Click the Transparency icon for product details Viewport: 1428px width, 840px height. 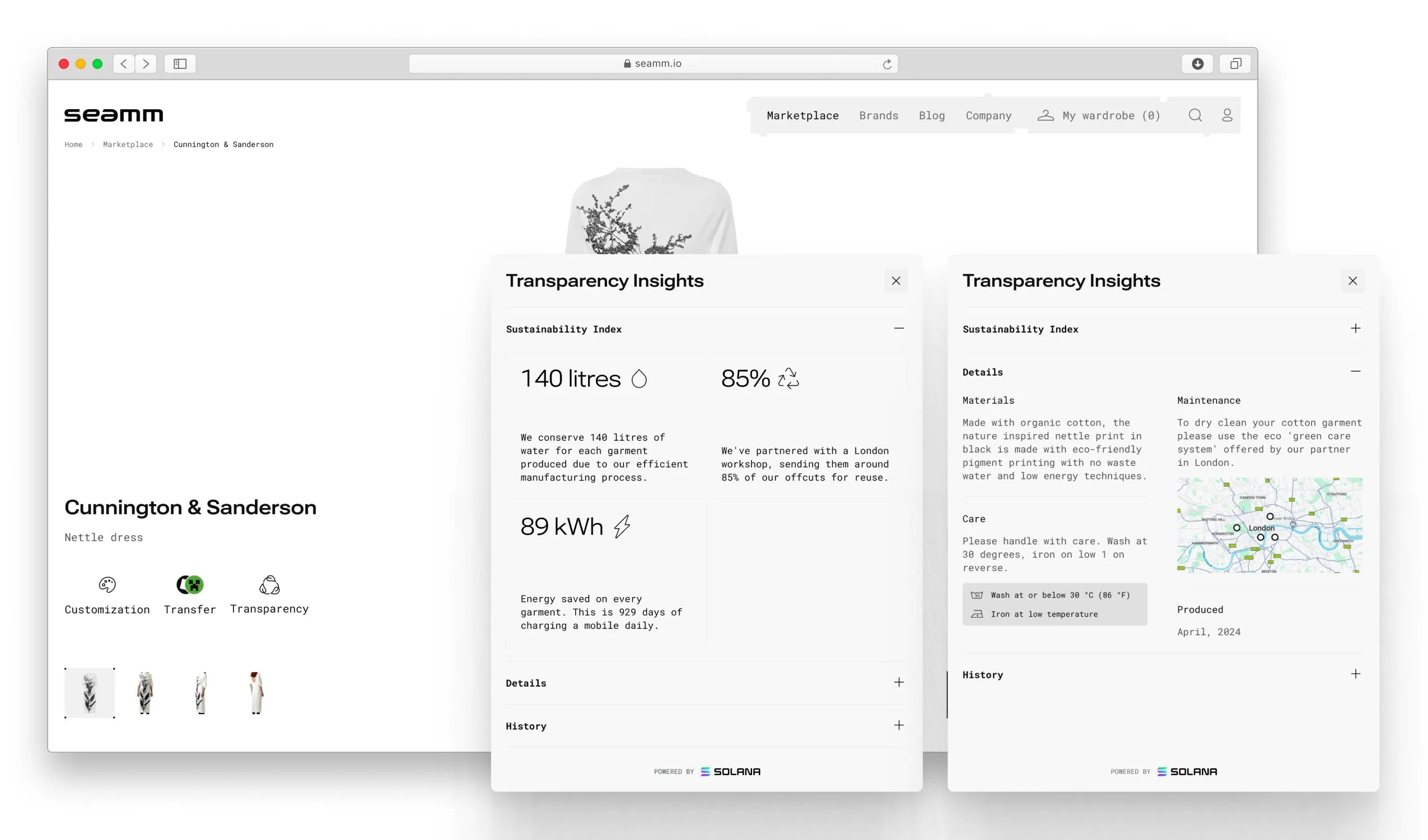point(269,585)
